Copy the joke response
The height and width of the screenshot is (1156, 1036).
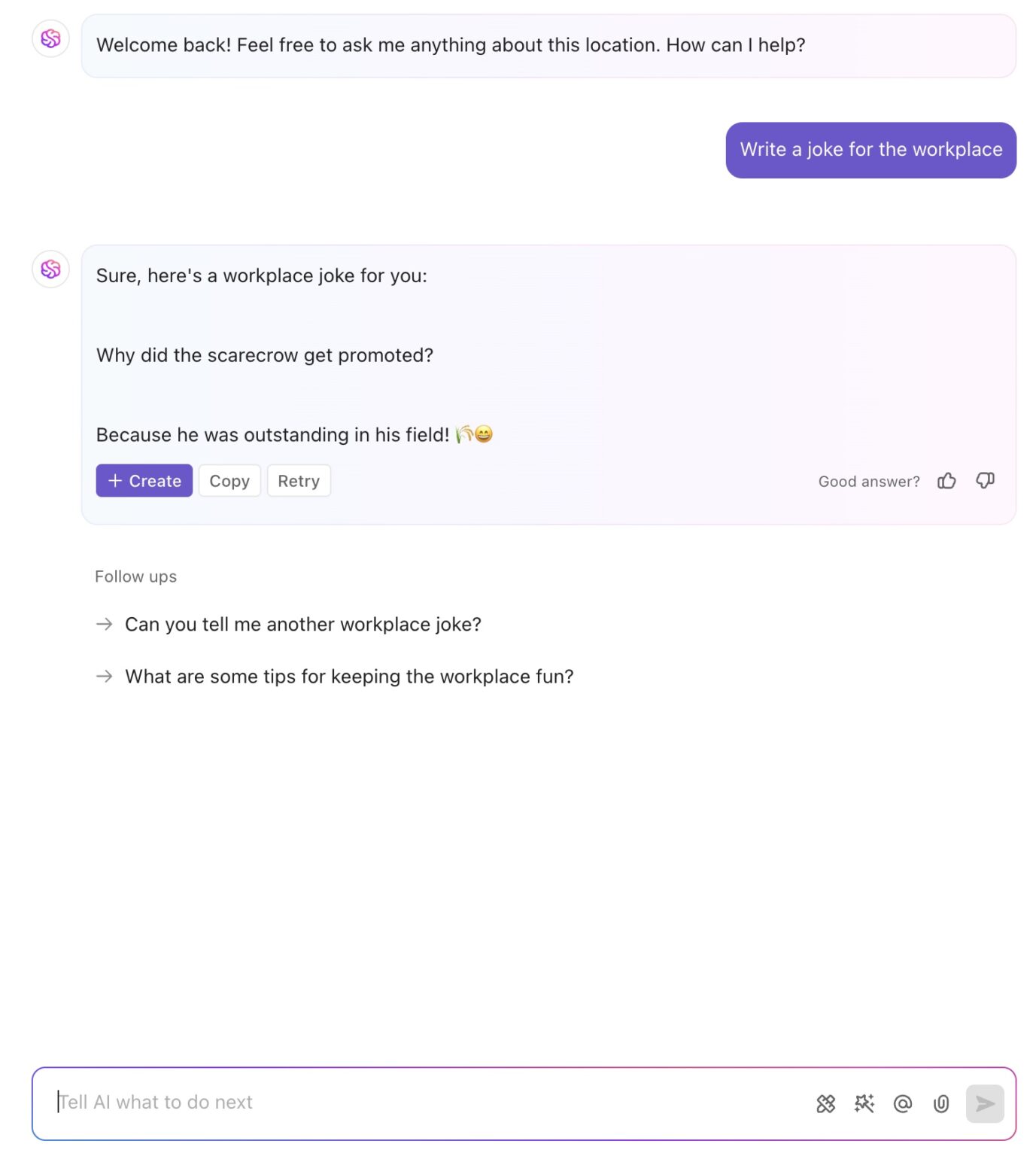(229, 481)
